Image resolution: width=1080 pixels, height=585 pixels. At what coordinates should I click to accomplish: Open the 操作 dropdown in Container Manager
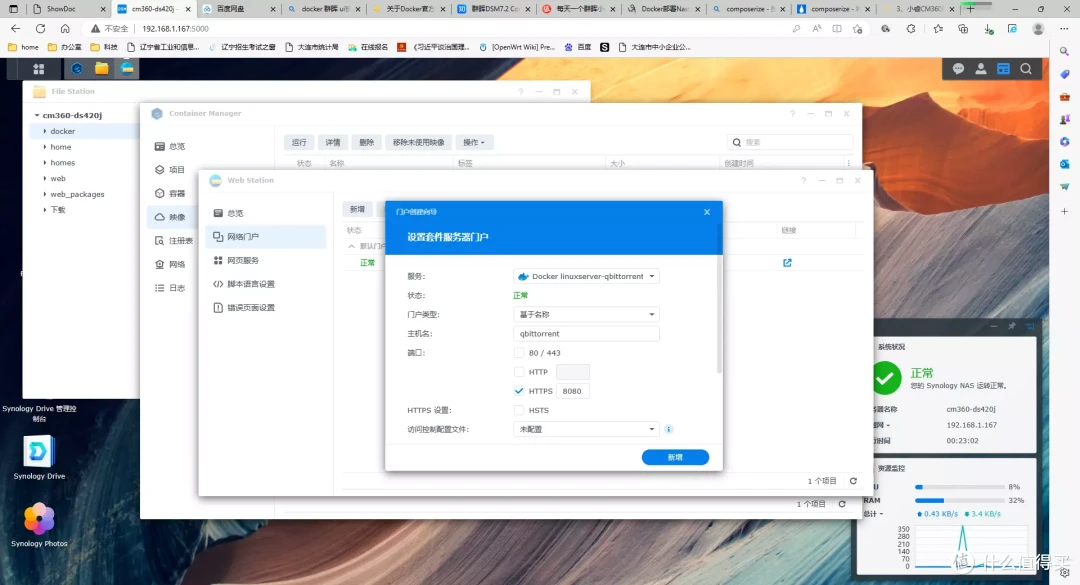[474, 143]
